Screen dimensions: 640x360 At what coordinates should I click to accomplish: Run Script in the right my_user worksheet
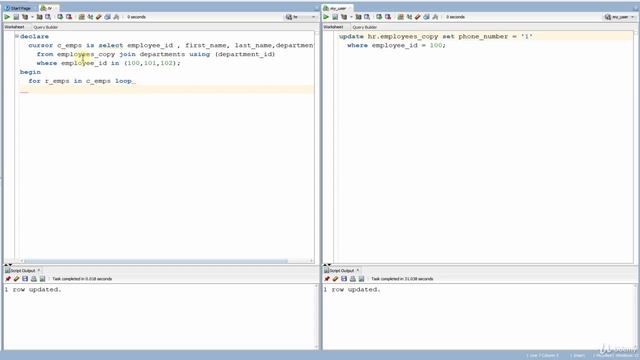(335, 17)
